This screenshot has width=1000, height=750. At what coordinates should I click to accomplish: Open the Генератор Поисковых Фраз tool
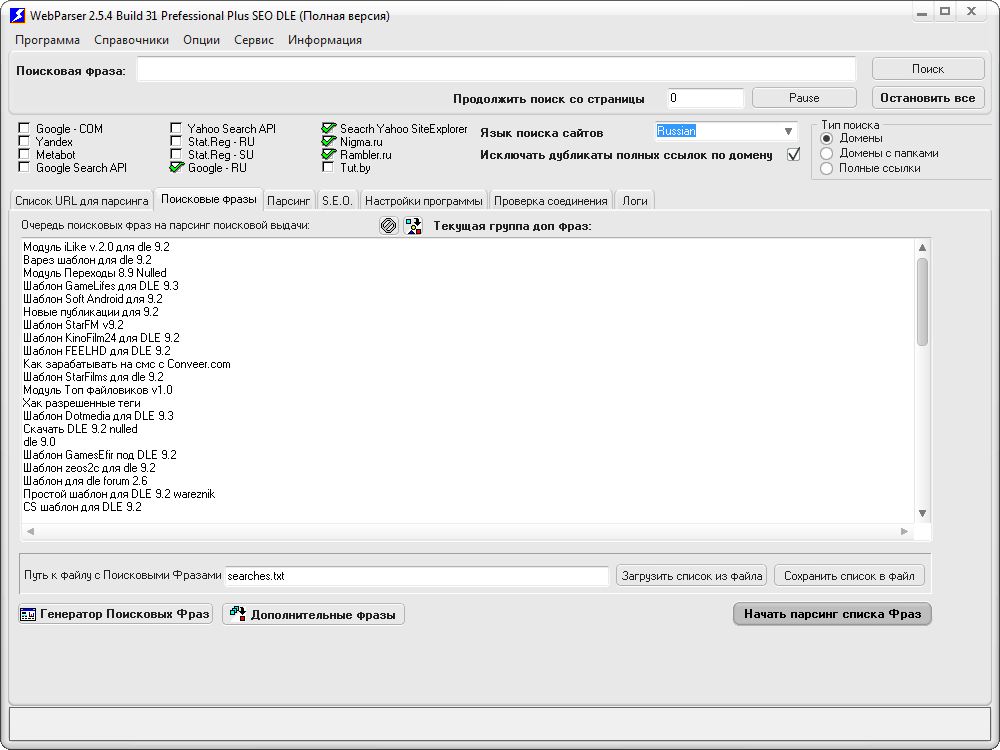115,614
